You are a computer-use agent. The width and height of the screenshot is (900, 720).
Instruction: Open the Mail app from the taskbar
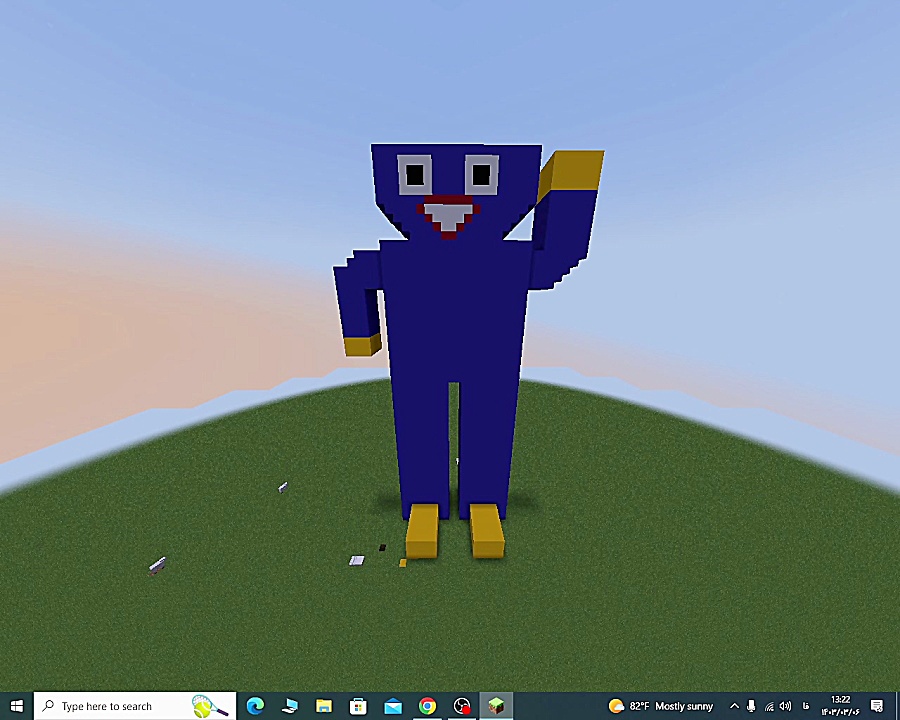(393, 706)
